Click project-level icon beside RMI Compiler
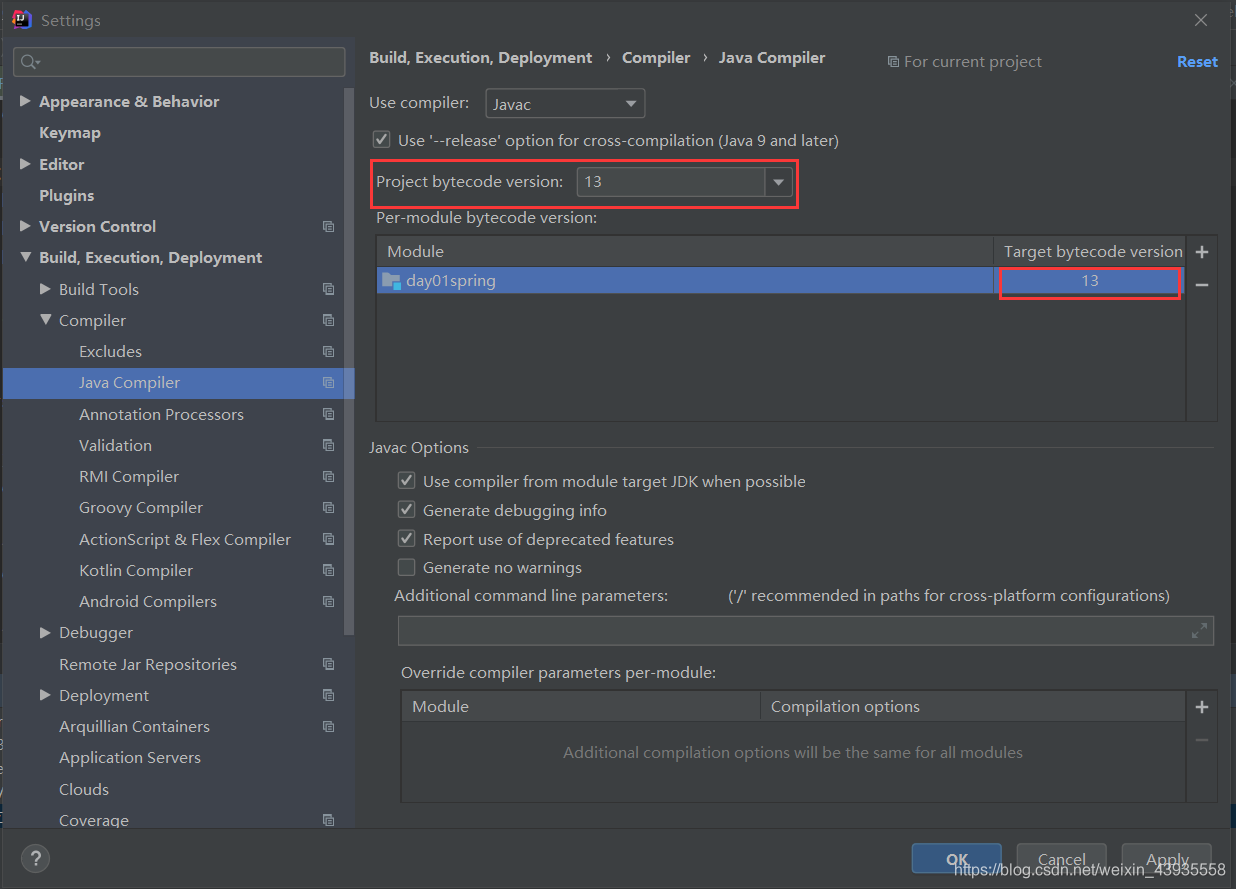Image resolution: width=1236 pixels, height=889 pixels. click(x=328, y=477)
